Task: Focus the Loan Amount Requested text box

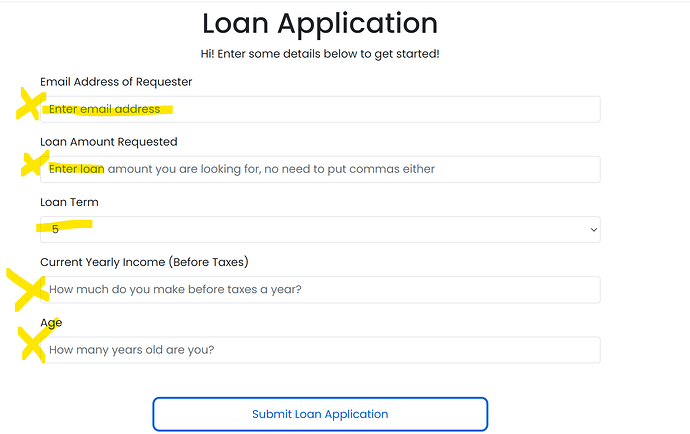Action: 320,169
